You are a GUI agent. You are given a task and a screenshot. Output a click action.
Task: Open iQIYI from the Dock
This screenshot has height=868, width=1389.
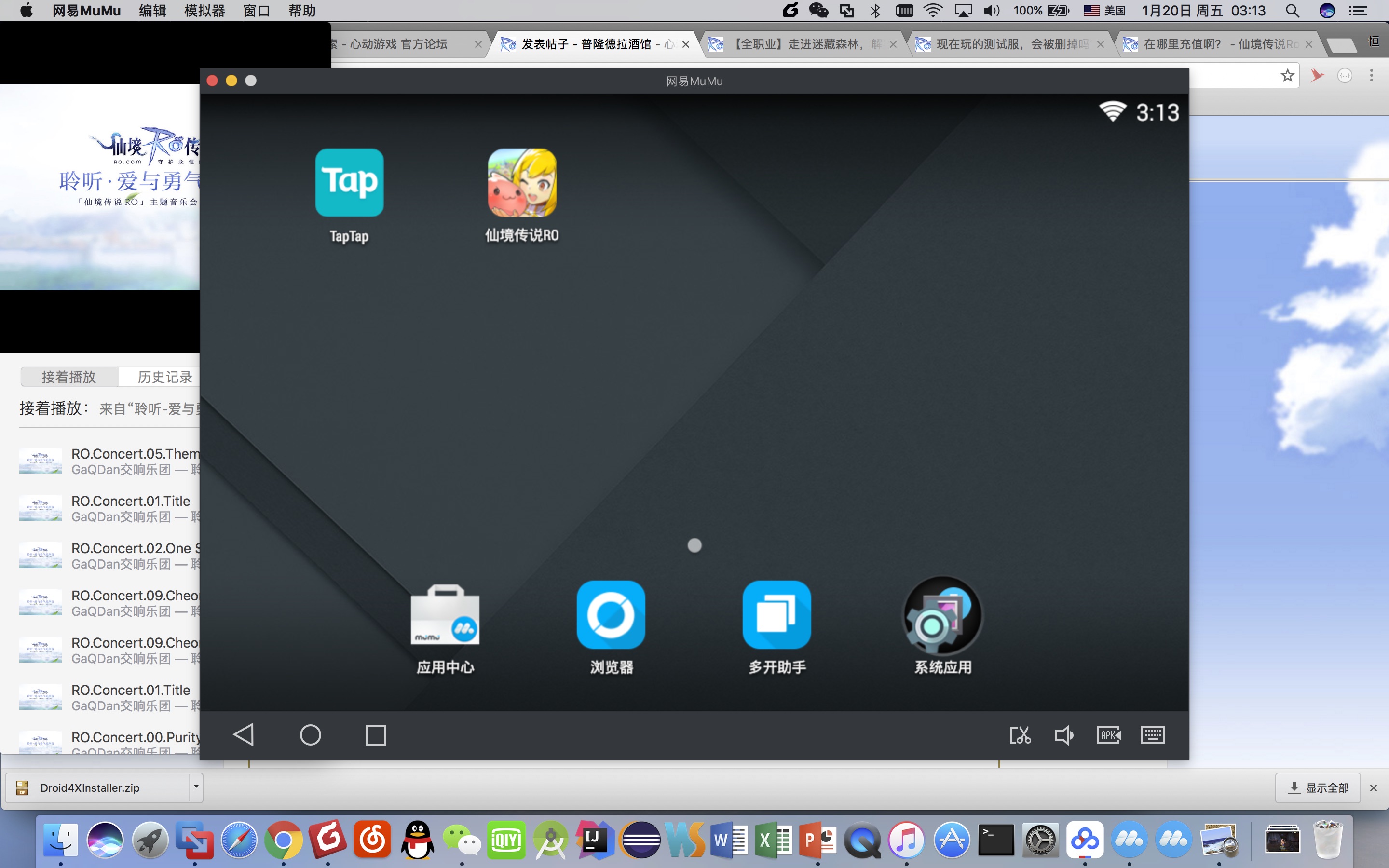(x=506, y=840)
